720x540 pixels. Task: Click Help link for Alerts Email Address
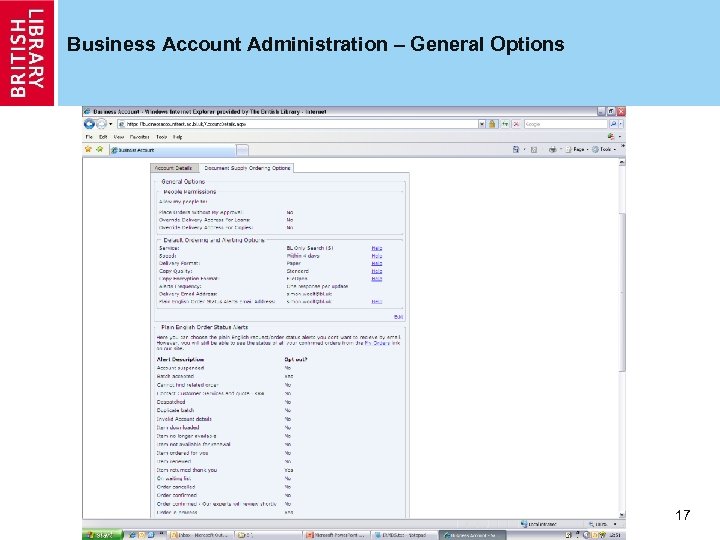[377, 302]
